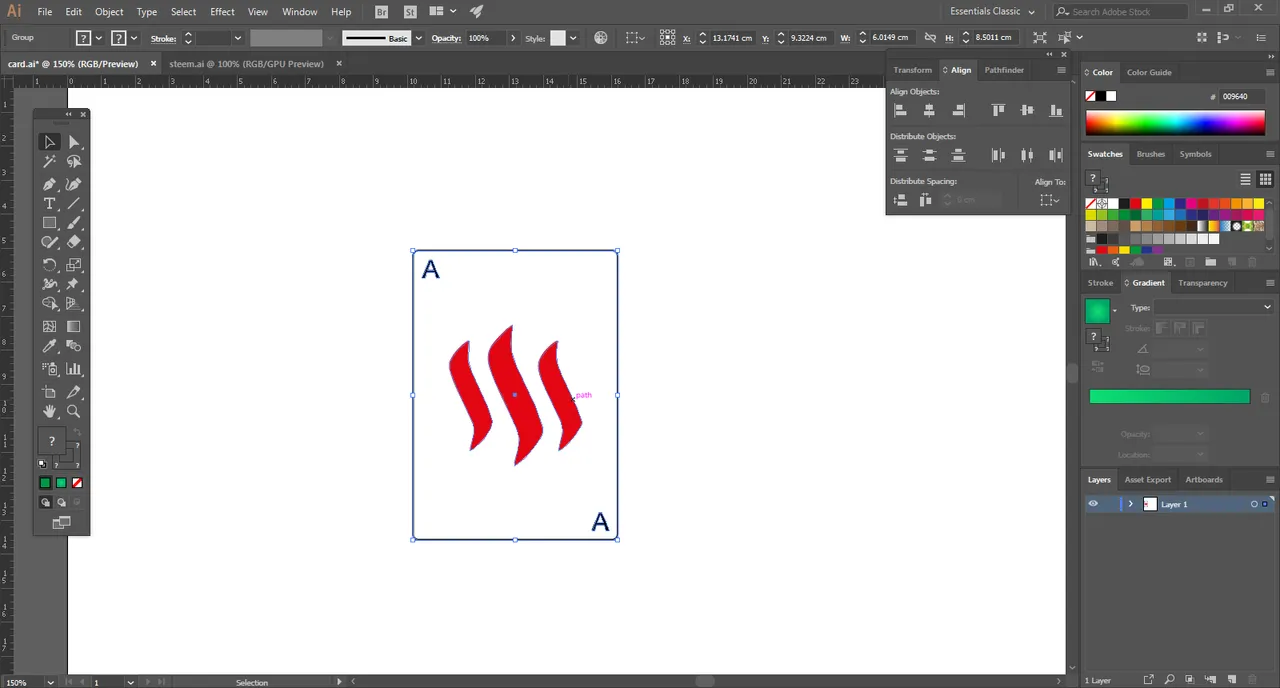
Task: Click Horizontal Align Left icon
Action: tap(900, 111)
